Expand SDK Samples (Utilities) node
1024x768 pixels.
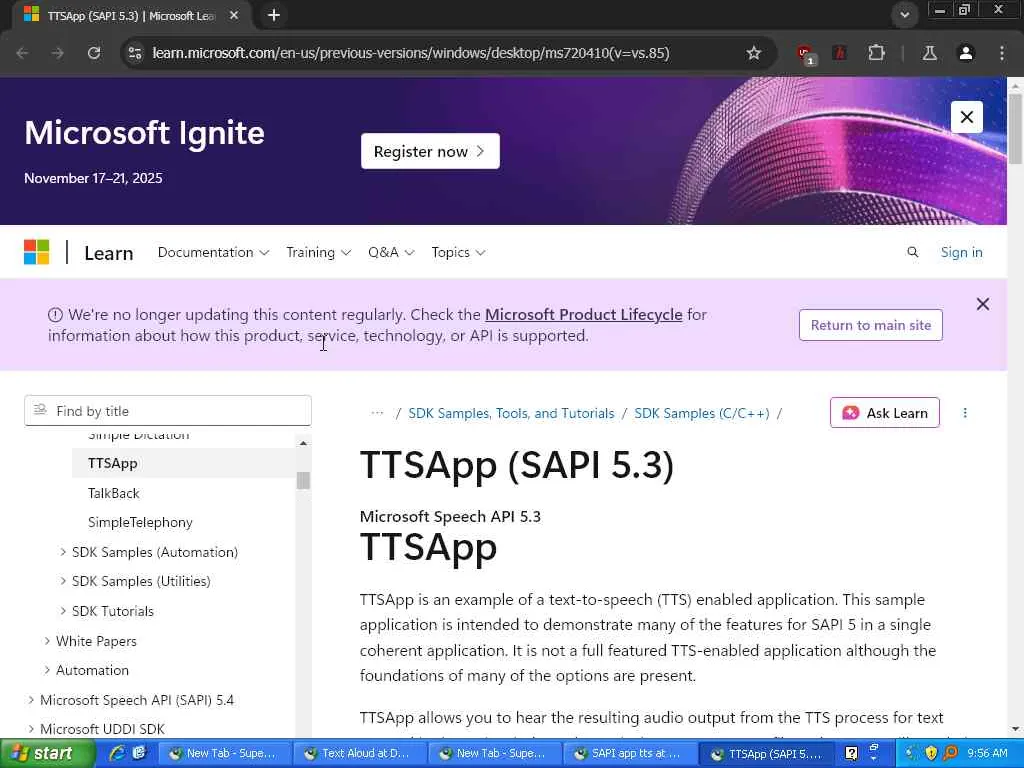(x=63, y=581)
